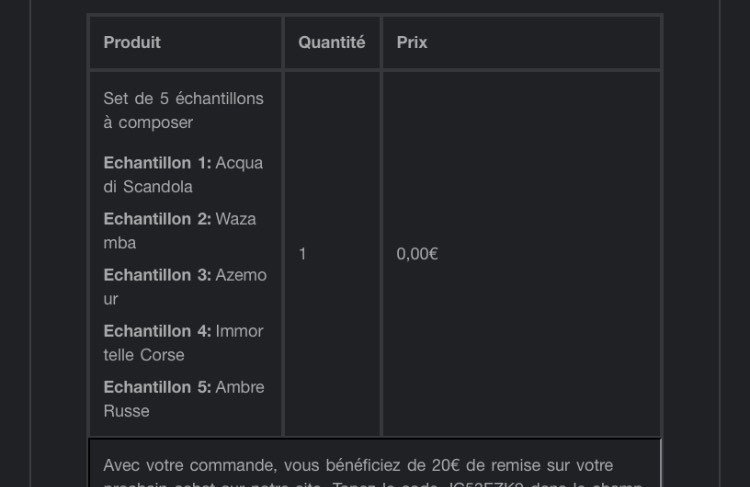
Task: Click the bold "Echantillon 5:" label
Action: coord(157,386)
